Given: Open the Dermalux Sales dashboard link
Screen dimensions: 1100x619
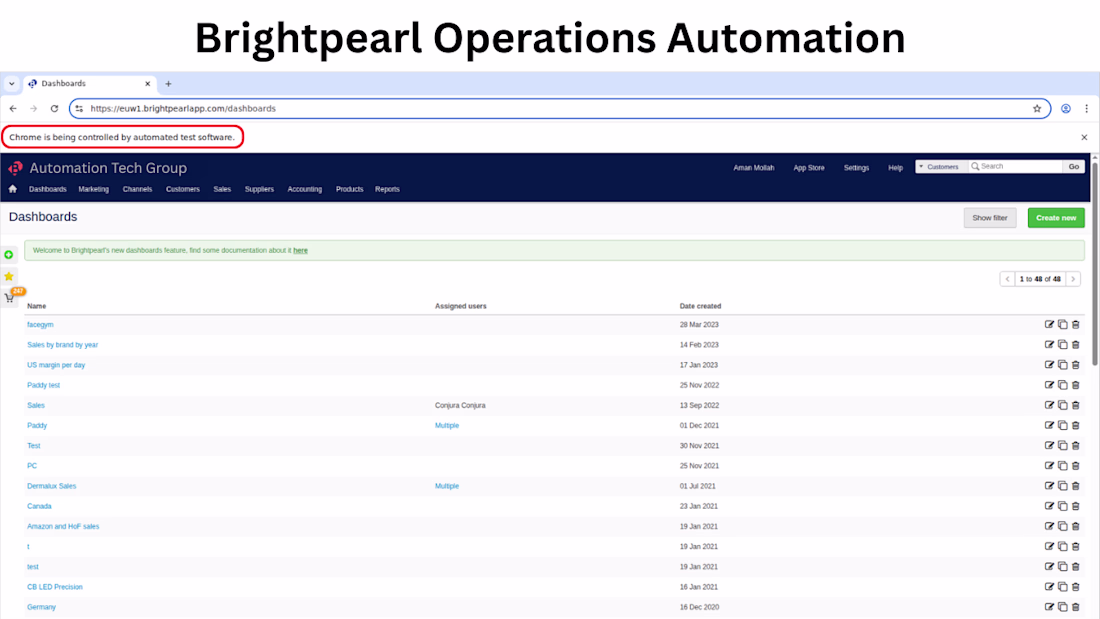Looking at the screenshot, I should click(51, 486).
